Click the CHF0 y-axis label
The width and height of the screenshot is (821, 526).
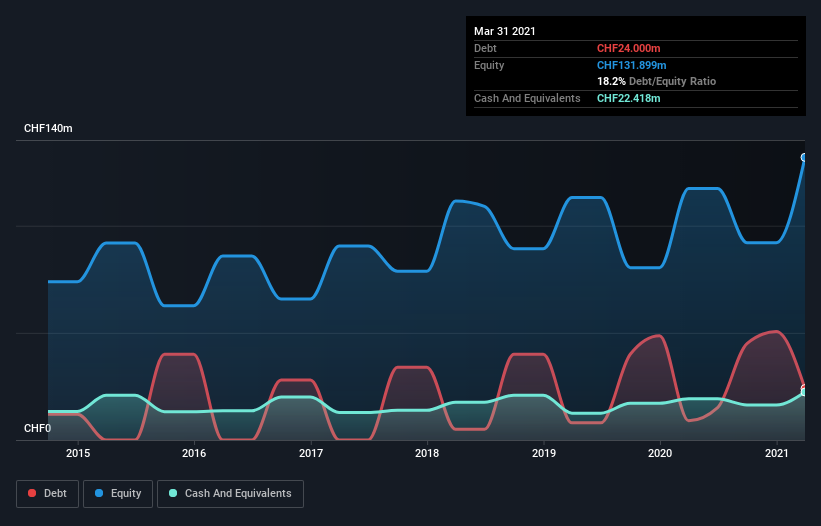tap(38, 428)
